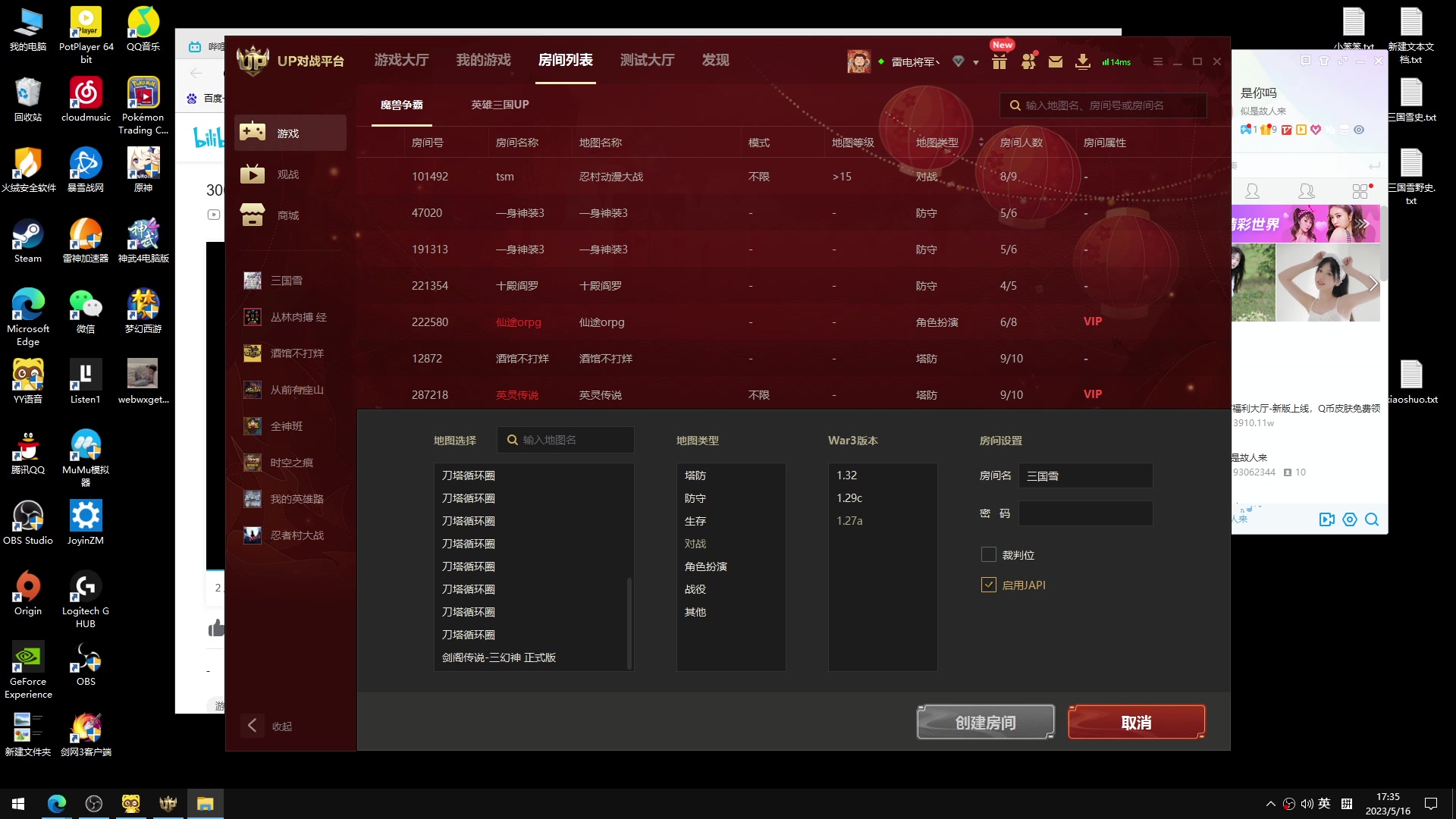1456x819 pixels.
Task: Switch to the 英雄三国UP tab
Action: coord(500,105)
